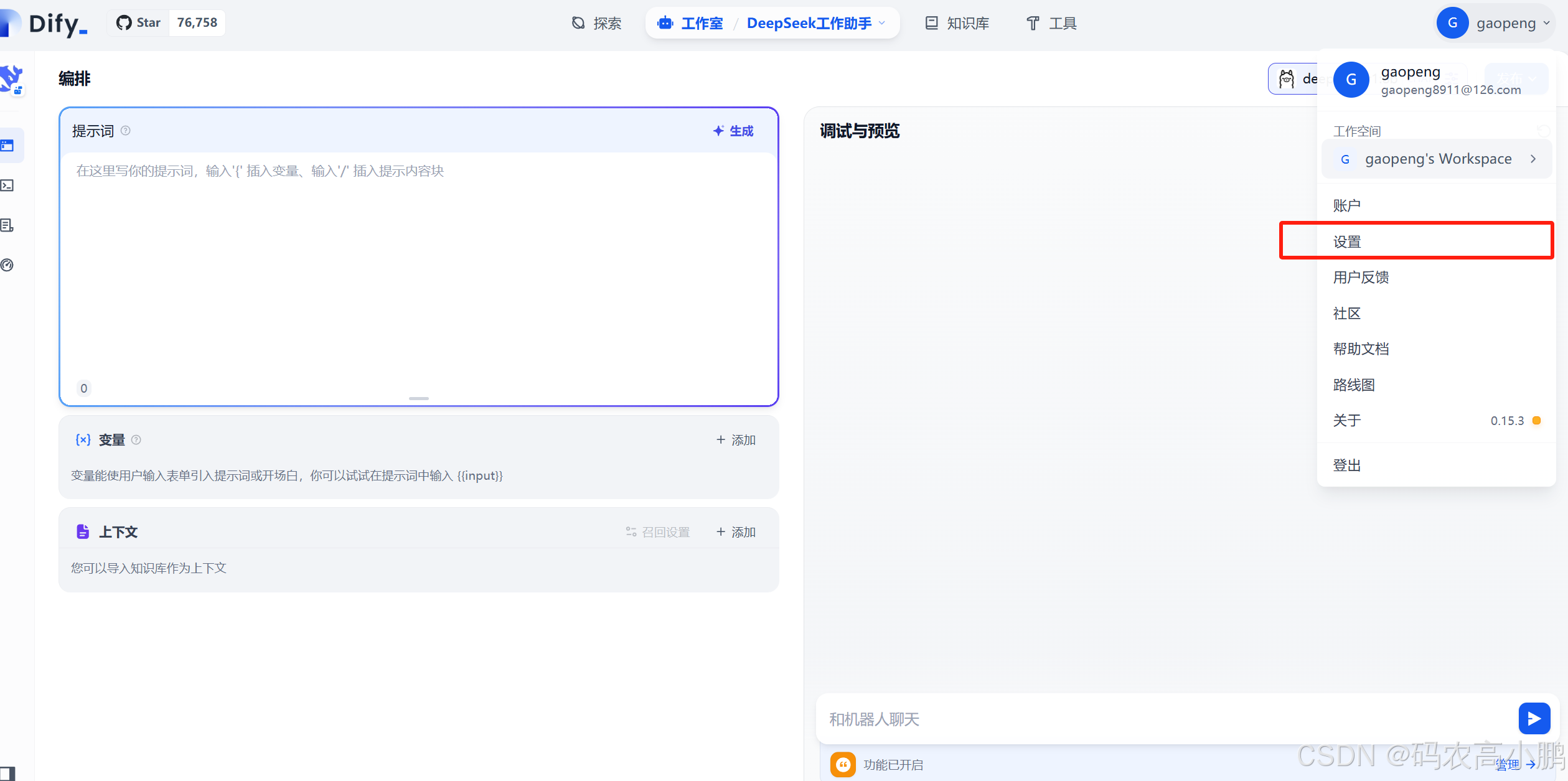The height and width of the screenshot is (781, 1568).
Task: Toggle the sidebar collapse icon at bottom-left
Action: 7,773
